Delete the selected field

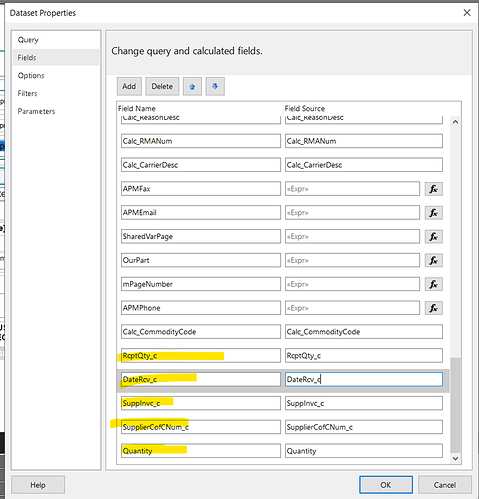point(162,86)
